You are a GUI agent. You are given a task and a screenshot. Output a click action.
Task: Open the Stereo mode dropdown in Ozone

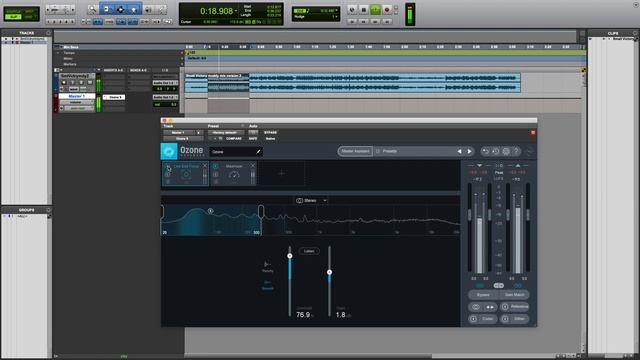tap(311, 200)
